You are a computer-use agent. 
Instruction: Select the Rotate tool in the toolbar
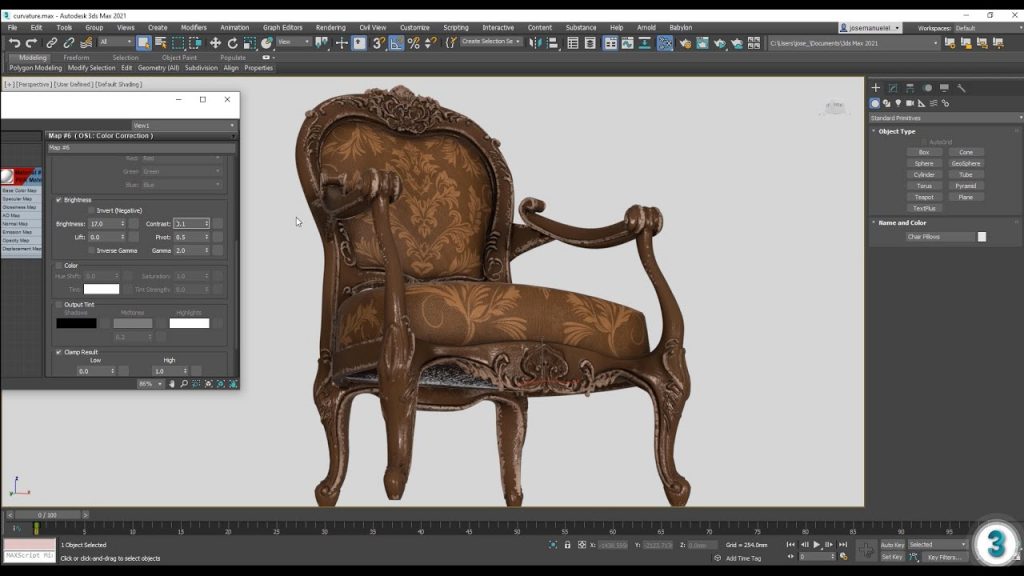point(232,44)
